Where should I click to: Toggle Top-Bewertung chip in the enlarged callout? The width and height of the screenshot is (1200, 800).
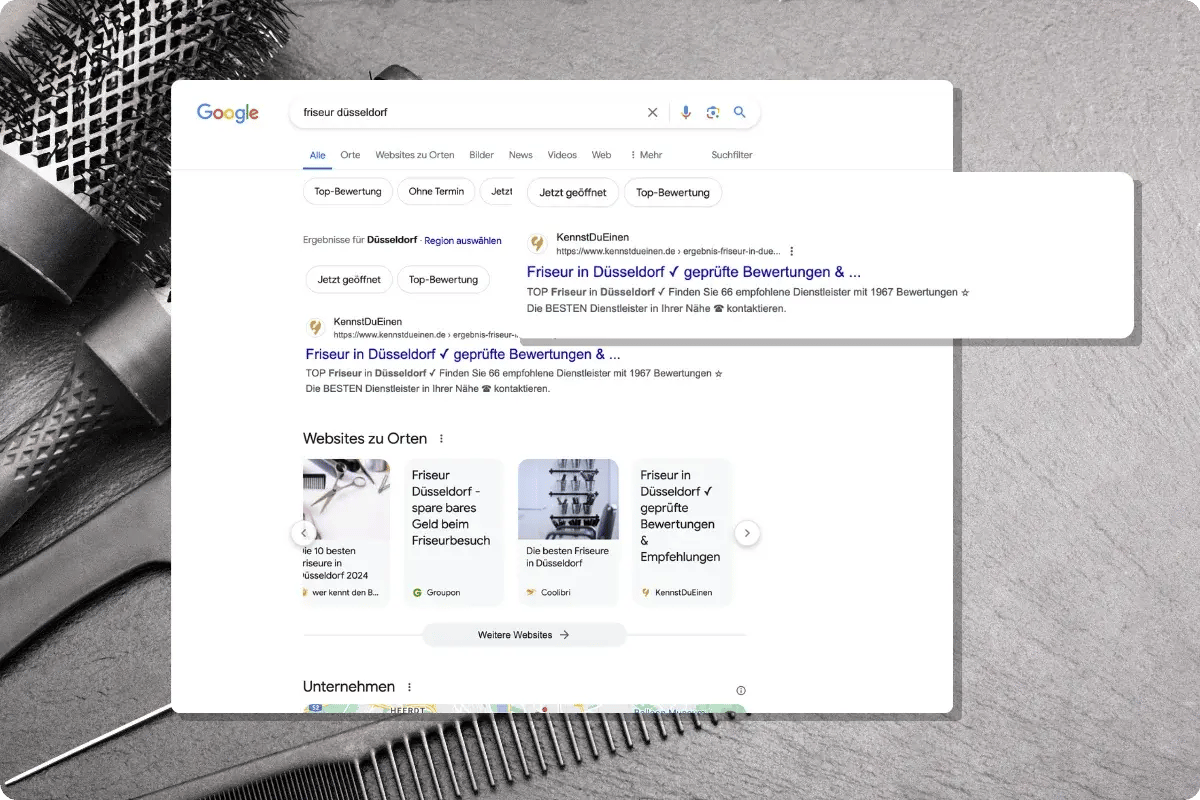click(x=673, y=193)
